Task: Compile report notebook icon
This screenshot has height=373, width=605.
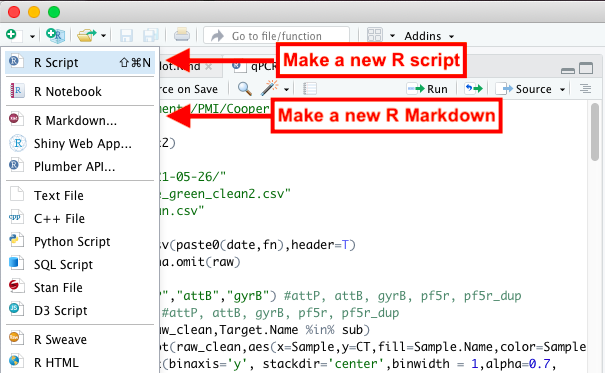Action: click(310, 89)
